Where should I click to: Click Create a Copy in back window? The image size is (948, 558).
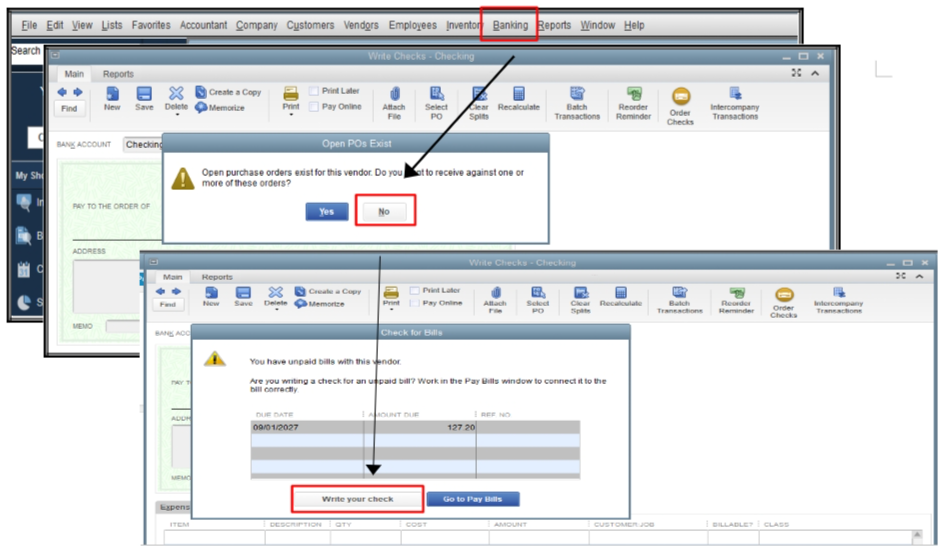pos(228,92)
